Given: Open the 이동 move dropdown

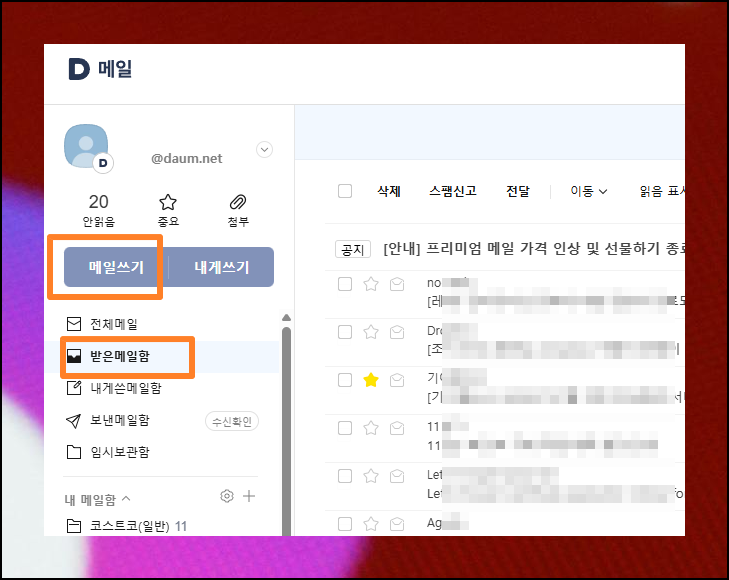Looking at the screenshot, I should [589, 191].
